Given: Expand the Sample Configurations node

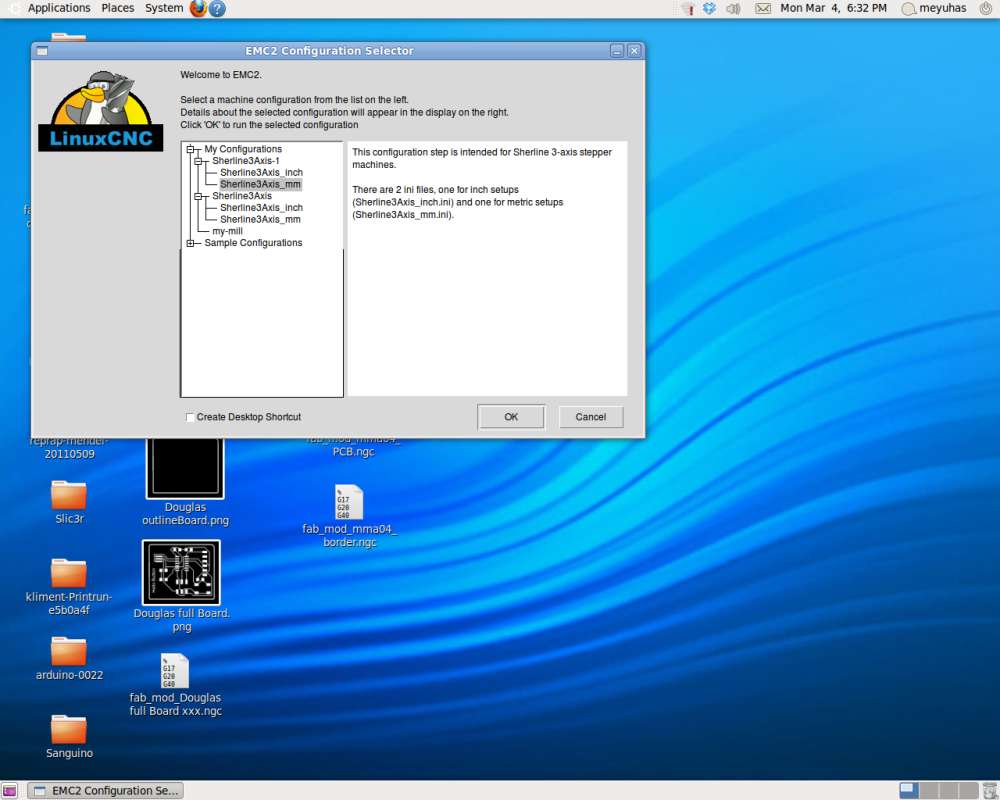Looking at the screenshot, I should tap(190, 243).
